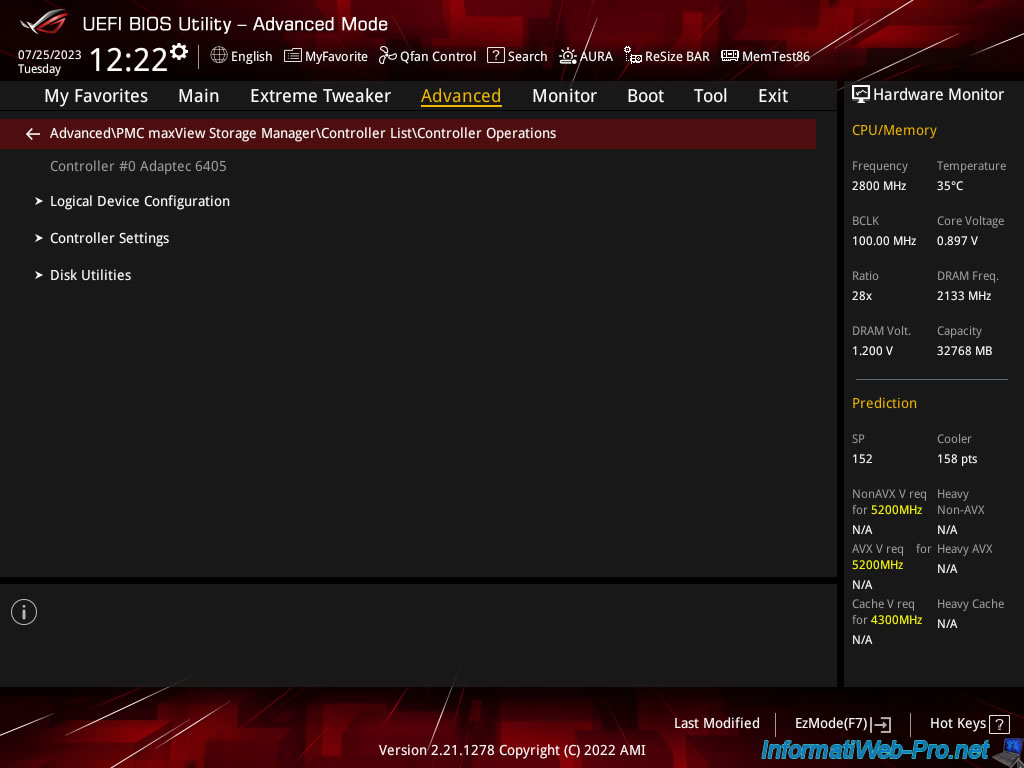Click the MyFavorite list icon
The image size is (1024, 768).
pyautogui.click(x=293, y=56)
